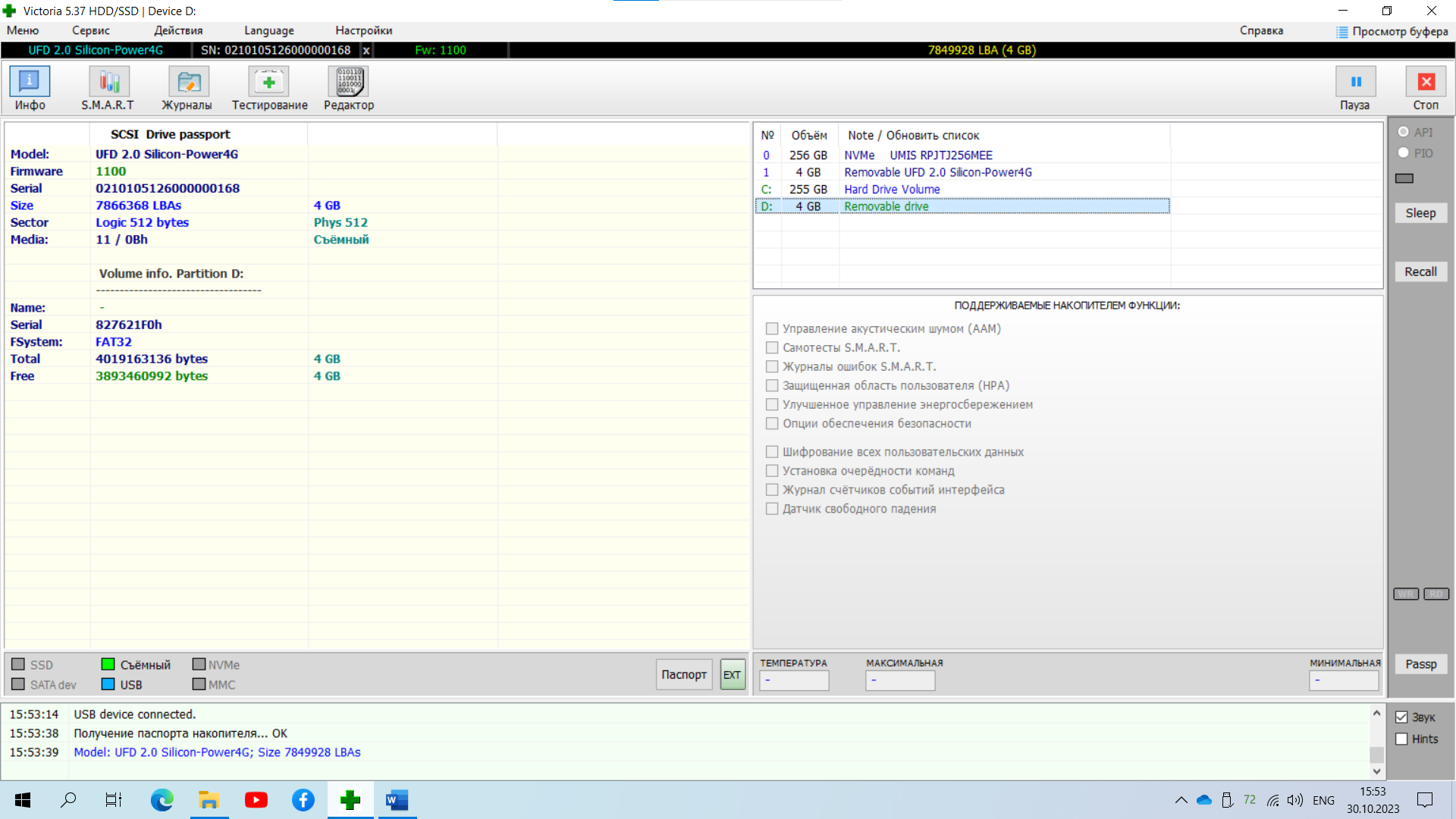Toggle Управление акустическим шумом (AAM) checkbox

point(772,328)
